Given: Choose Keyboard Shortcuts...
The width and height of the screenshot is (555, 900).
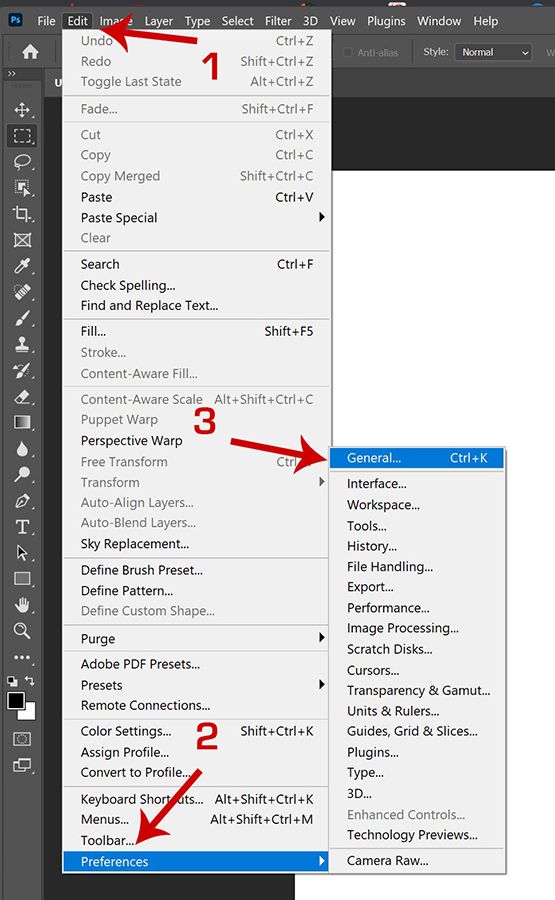Looking at the screenshot, I should (x=196, y=799).
